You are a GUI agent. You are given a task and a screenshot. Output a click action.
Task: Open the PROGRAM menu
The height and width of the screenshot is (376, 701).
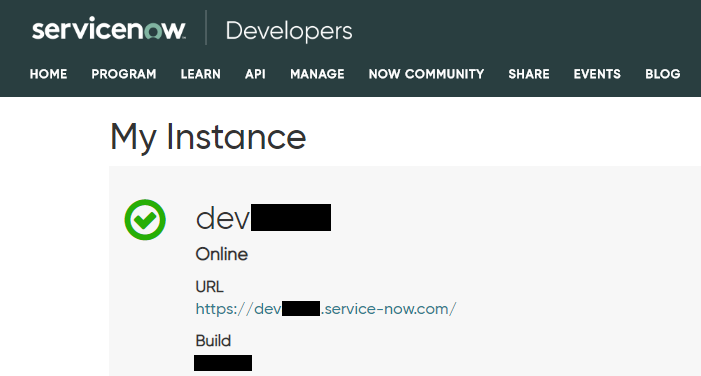(124, 74)
